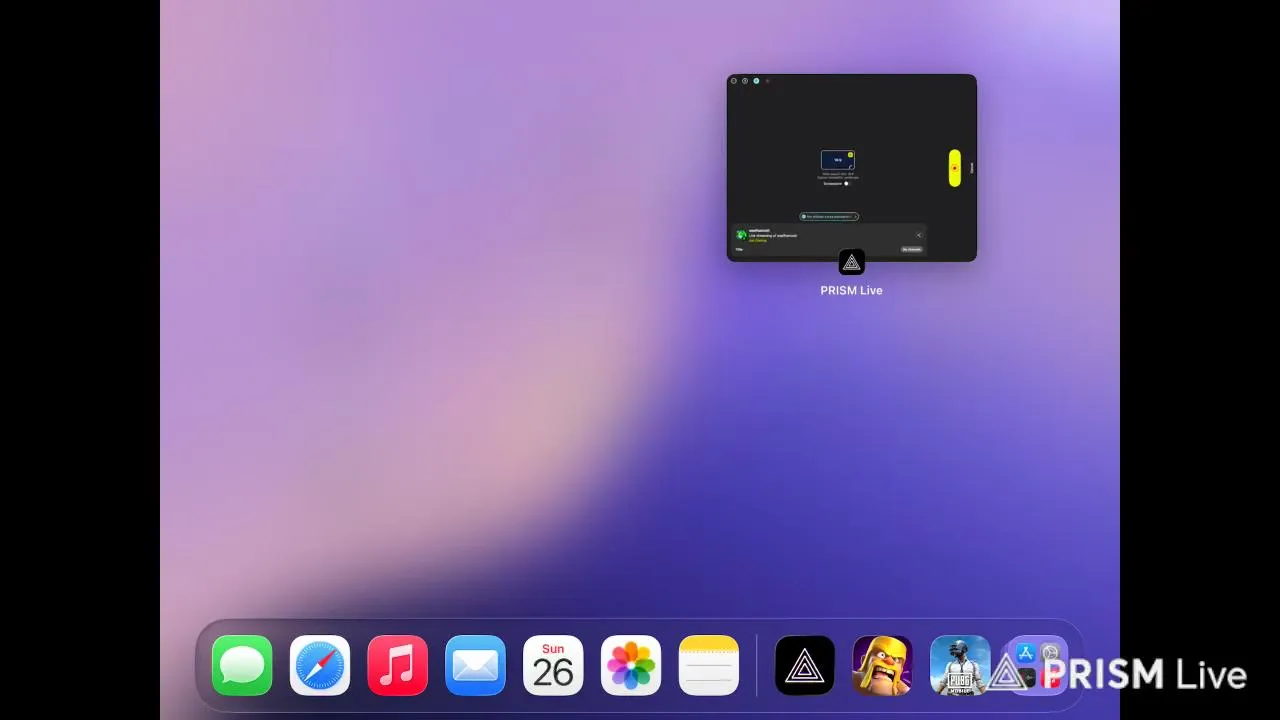
Task: Click the 'PRISM Live' label under the window
Action: (x=852, y=290)
